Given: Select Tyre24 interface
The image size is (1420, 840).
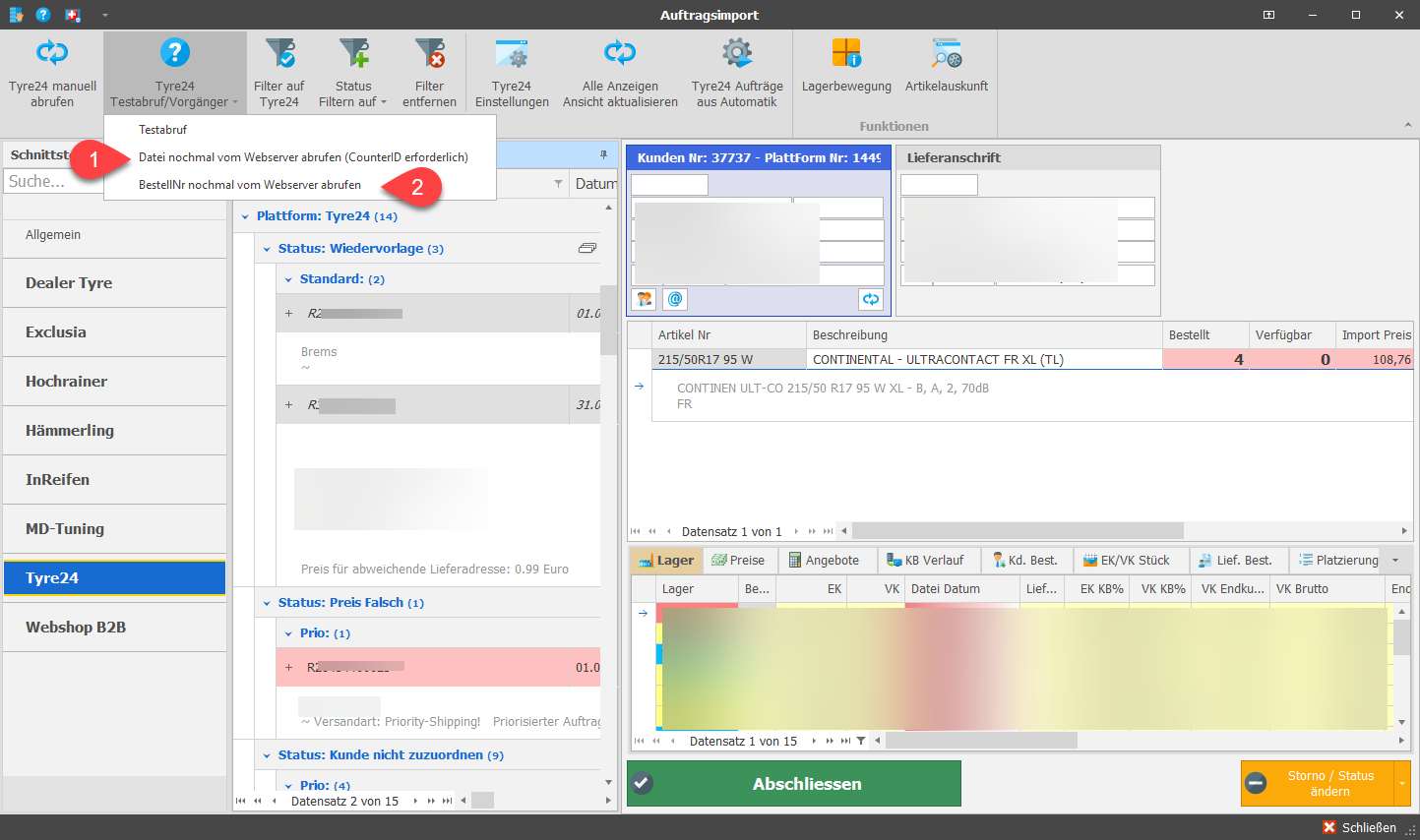Looking at the screenshot, I should [114, 578].
